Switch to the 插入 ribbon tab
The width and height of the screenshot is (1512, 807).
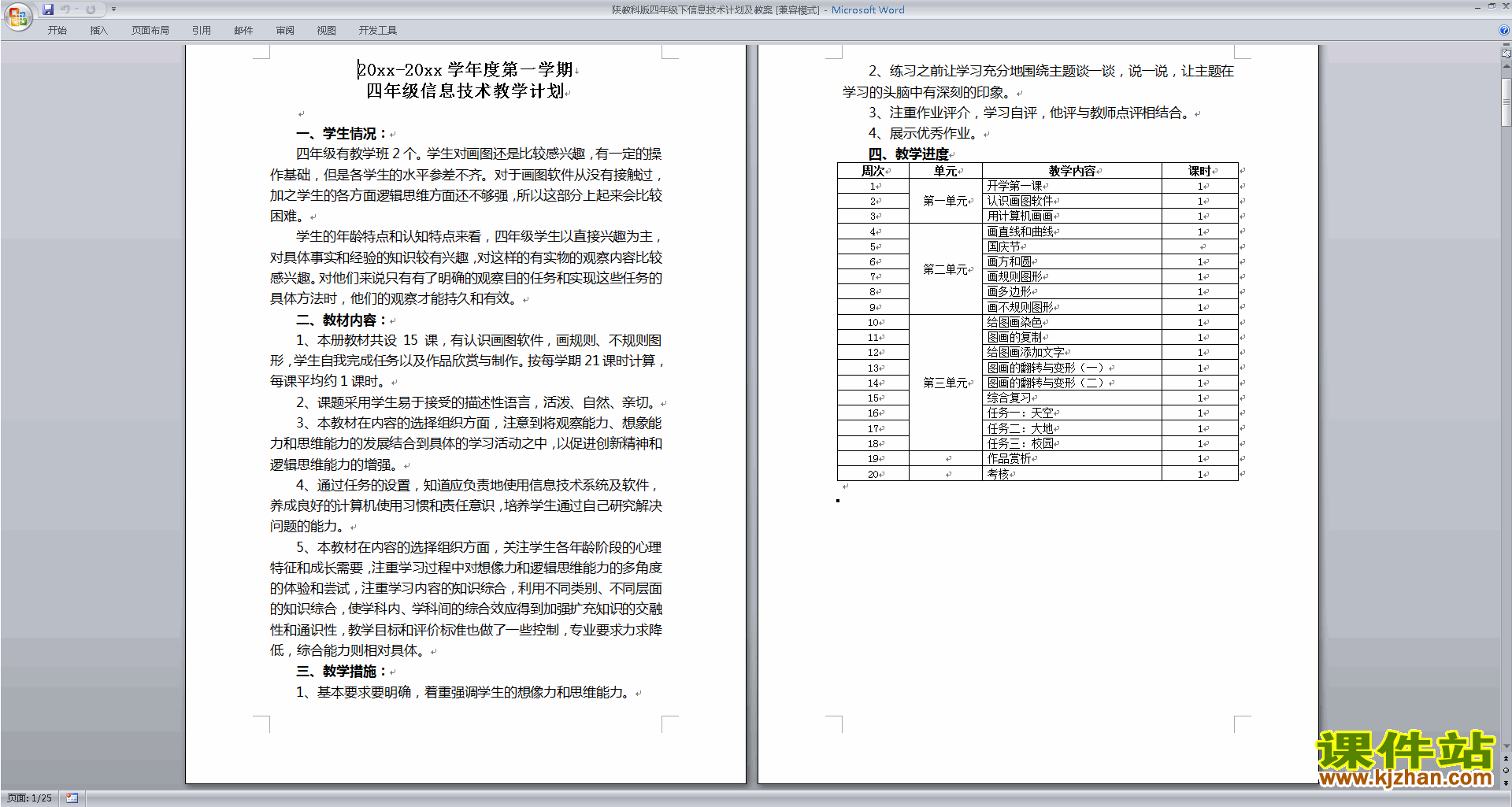98,31
